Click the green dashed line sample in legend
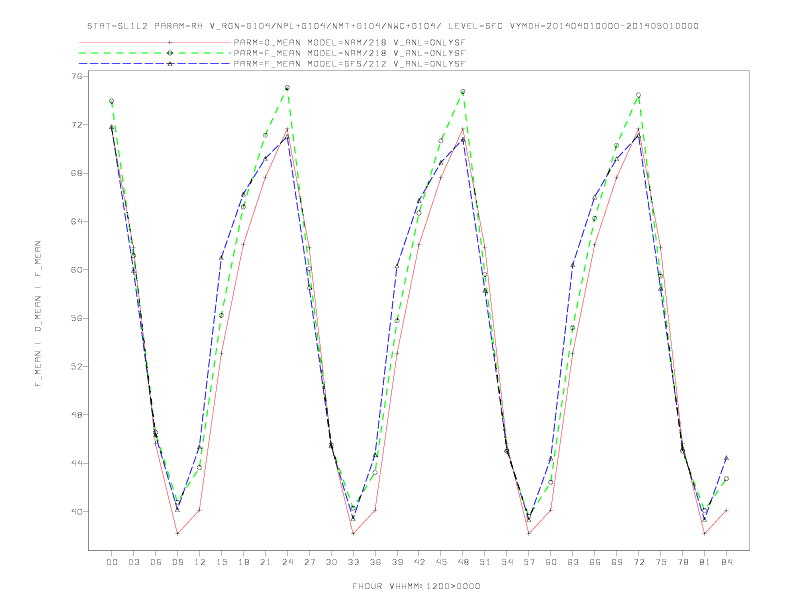The width and height of the screenshot is (792, 612). coord(155,53)
